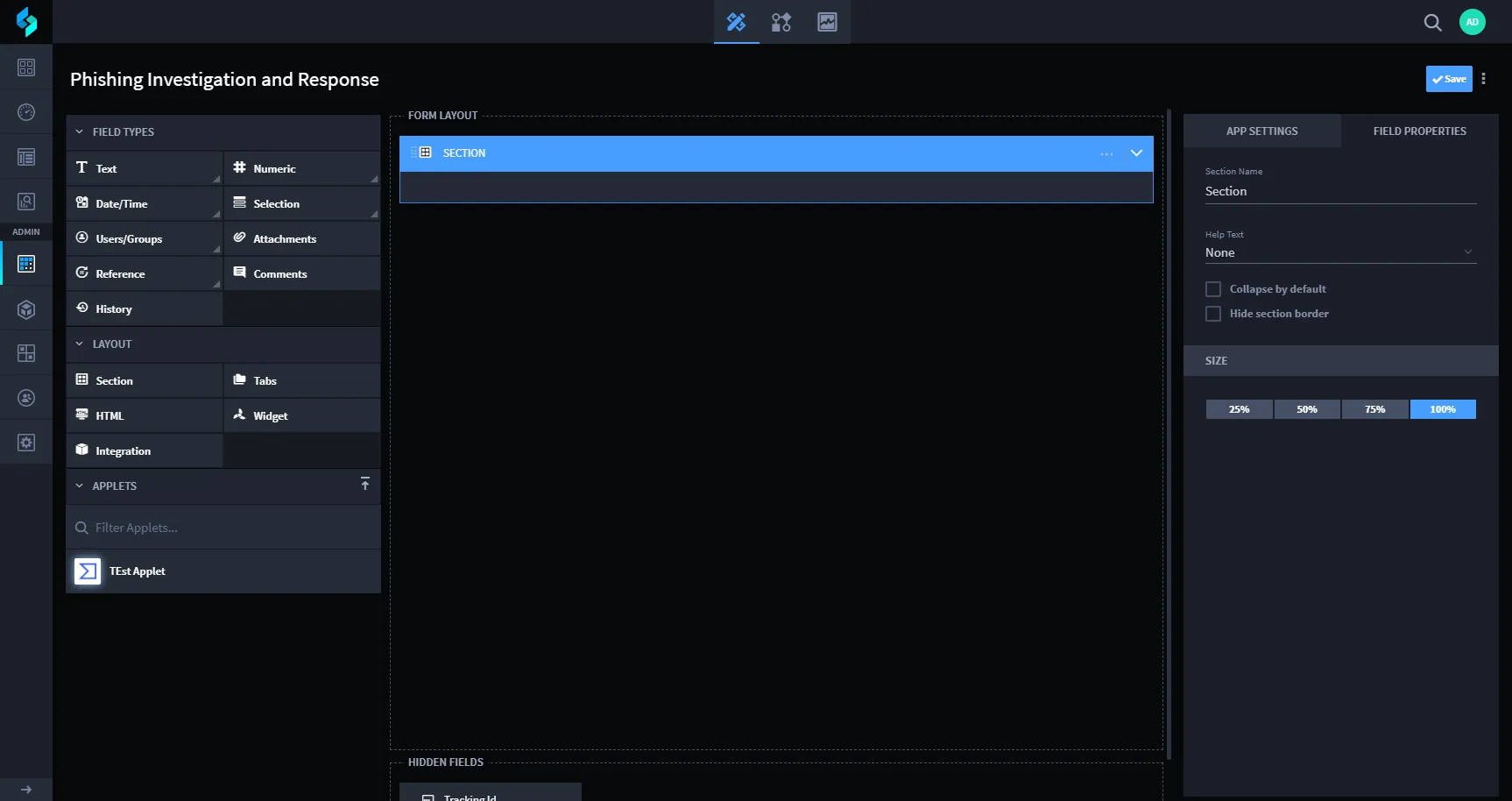Collapse the Field Types group

pos(80,132)
